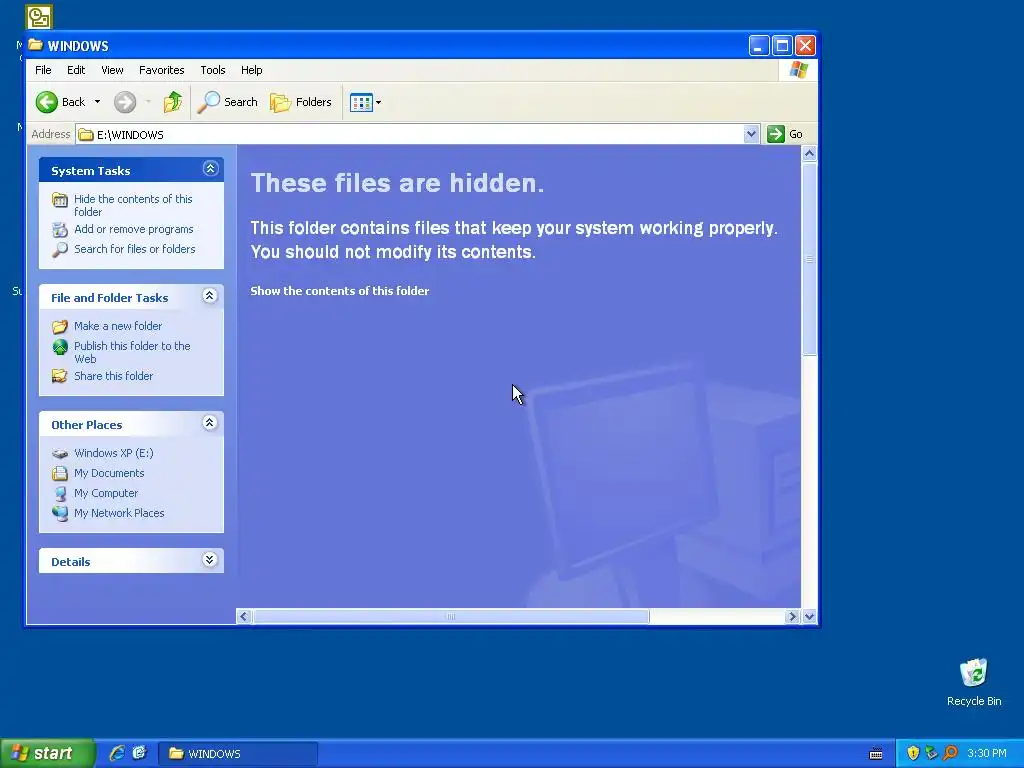Click the Make a new folder icon
The image size is (1024, 768).
(x=59, y=327)
